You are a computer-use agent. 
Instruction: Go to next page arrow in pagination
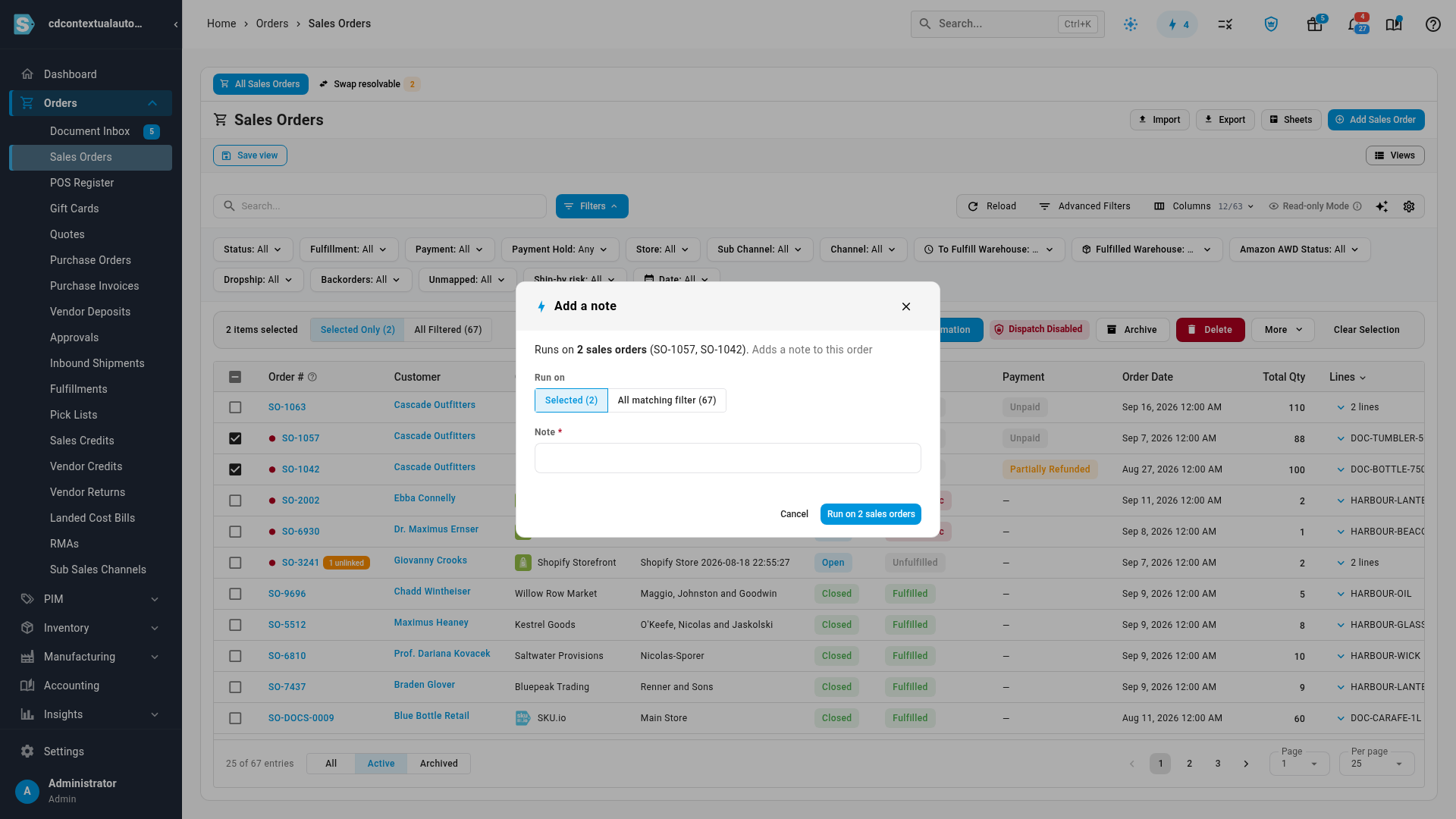pyautogui.click(x=1246, y=764)
